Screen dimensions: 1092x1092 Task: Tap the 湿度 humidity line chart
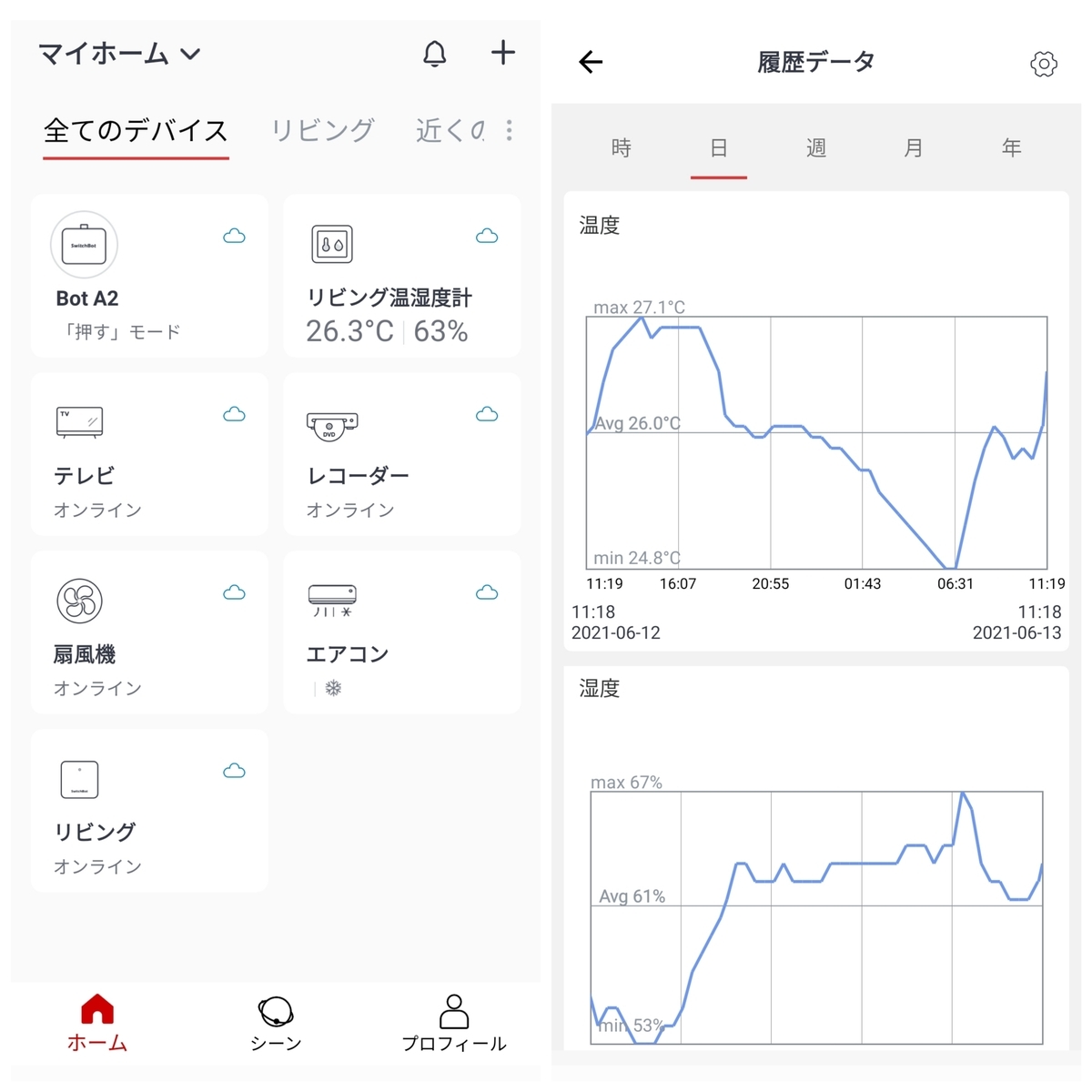coord(816,917)
